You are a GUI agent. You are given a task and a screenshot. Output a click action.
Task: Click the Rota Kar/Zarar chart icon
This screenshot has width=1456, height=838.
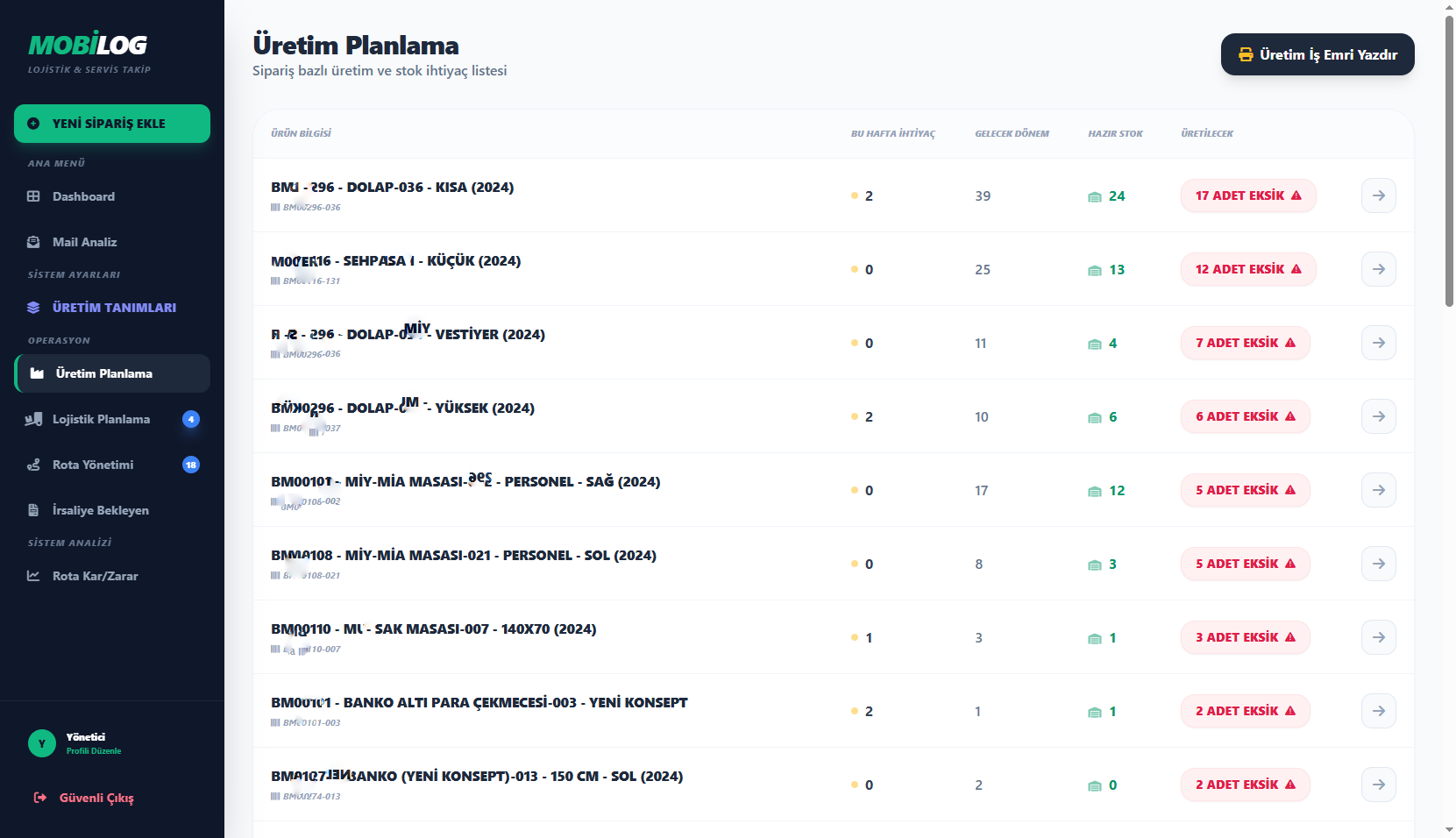coord(33,576)
